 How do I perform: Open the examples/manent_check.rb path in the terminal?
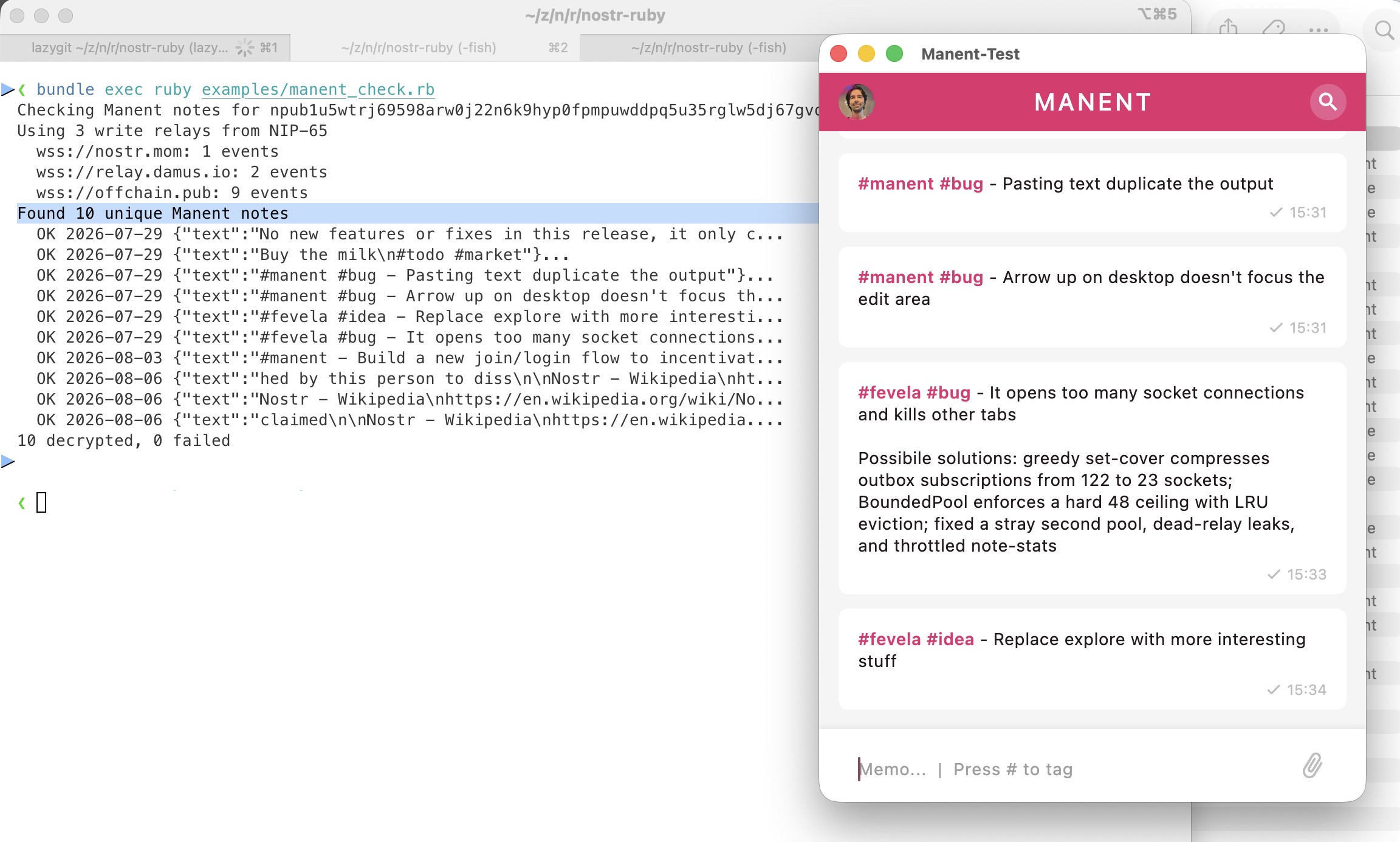coord(318,89)
